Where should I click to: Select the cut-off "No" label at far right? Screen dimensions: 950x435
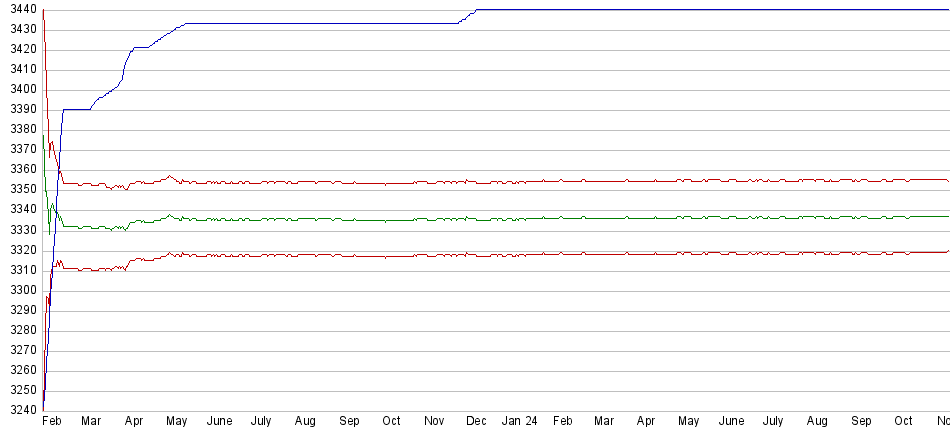(x=942, y=422)
